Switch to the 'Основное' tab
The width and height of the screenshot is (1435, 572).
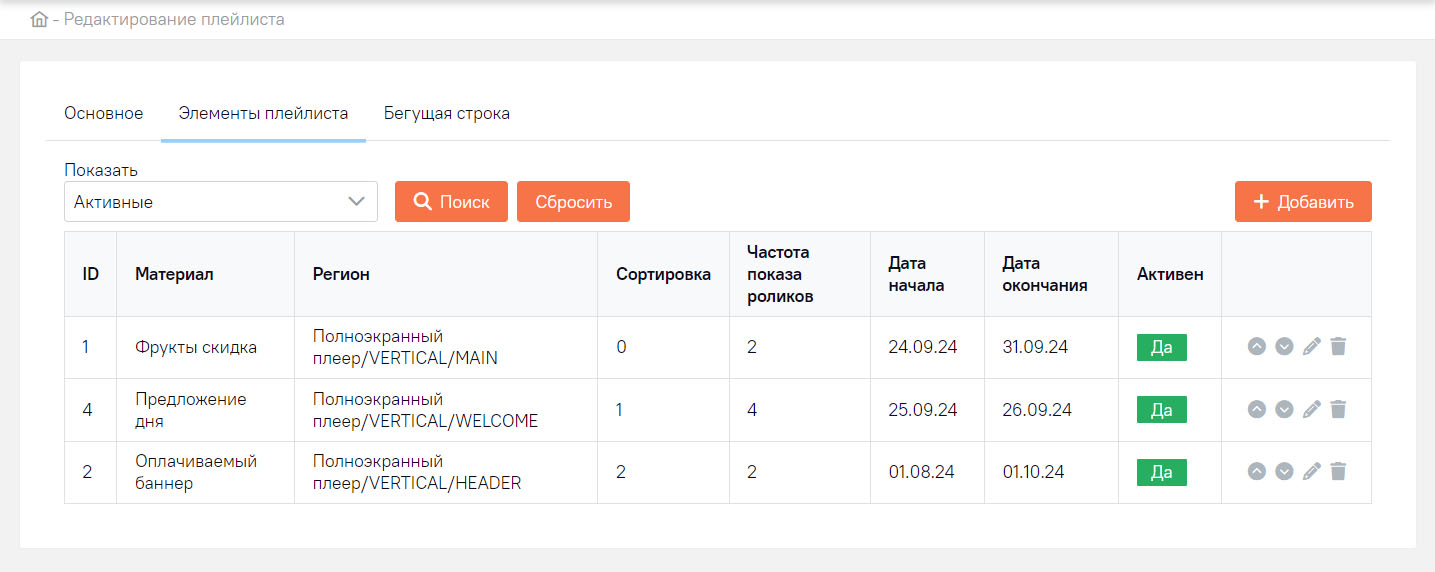(x=104, y=114)
